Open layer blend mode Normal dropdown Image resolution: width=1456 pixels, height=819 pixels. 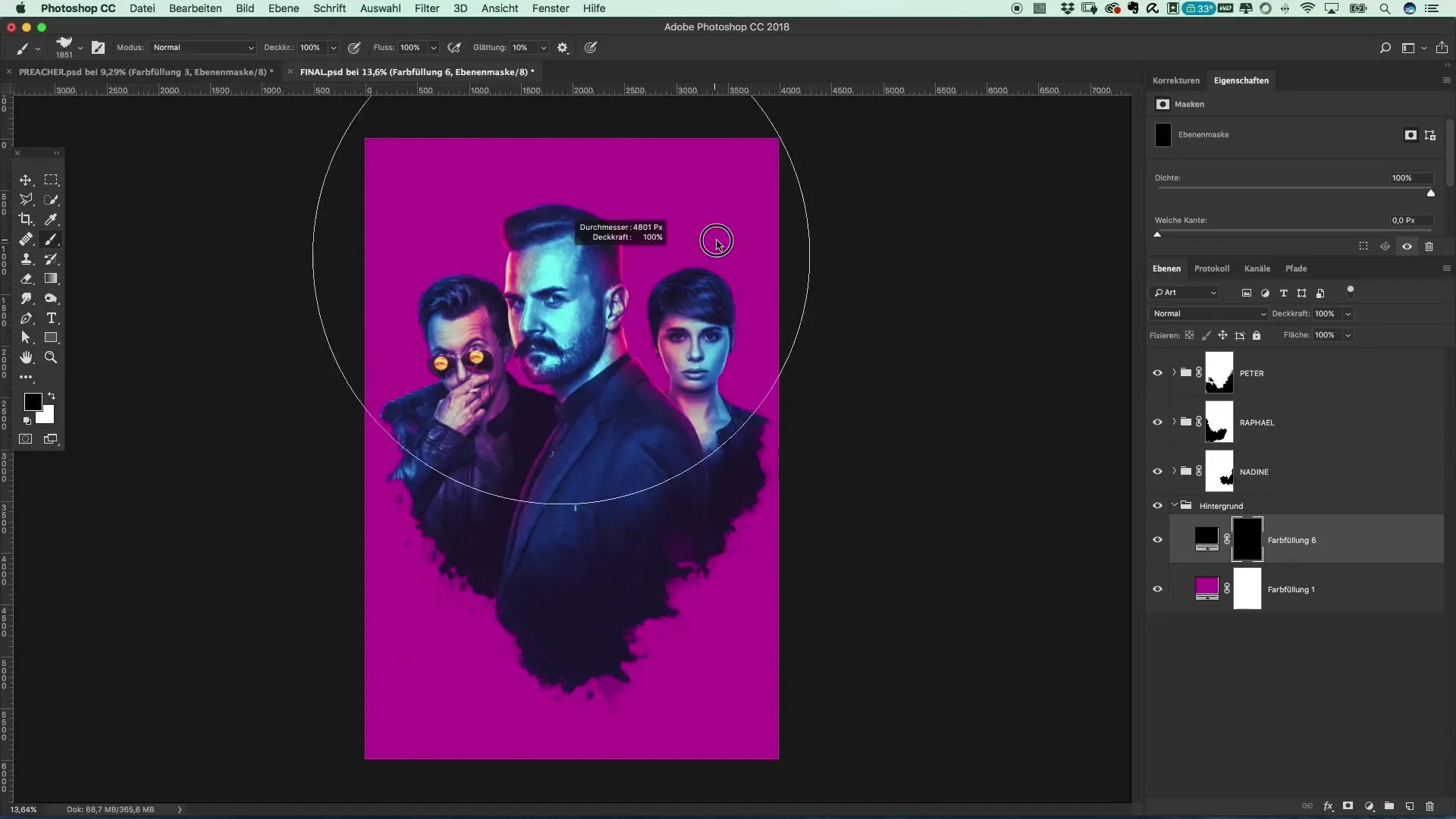[1209, 314]
